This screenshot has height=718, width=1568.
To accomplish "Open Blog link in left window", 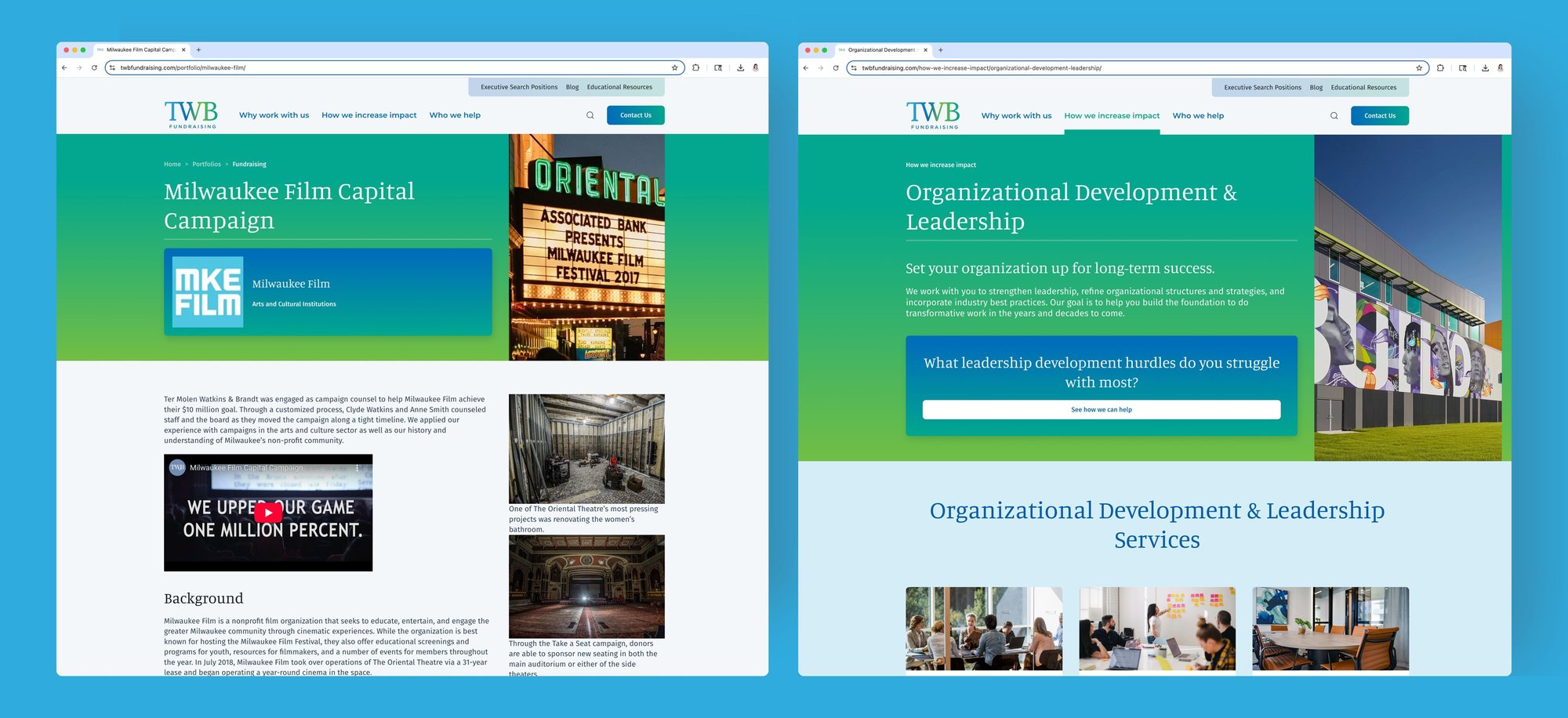I will (x=572, y=87).
